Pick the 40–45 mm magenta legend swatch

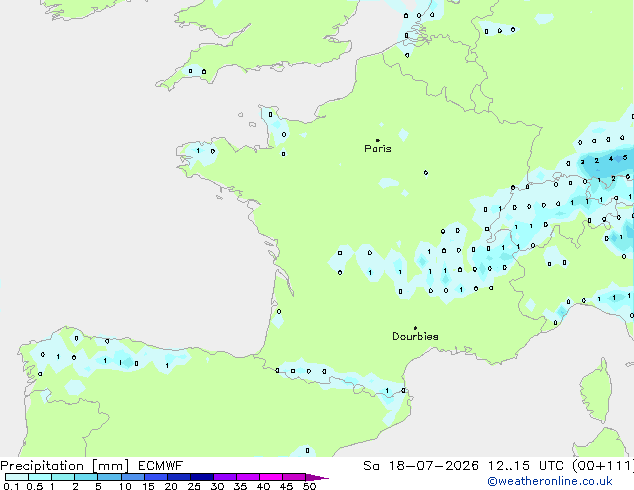271,477
